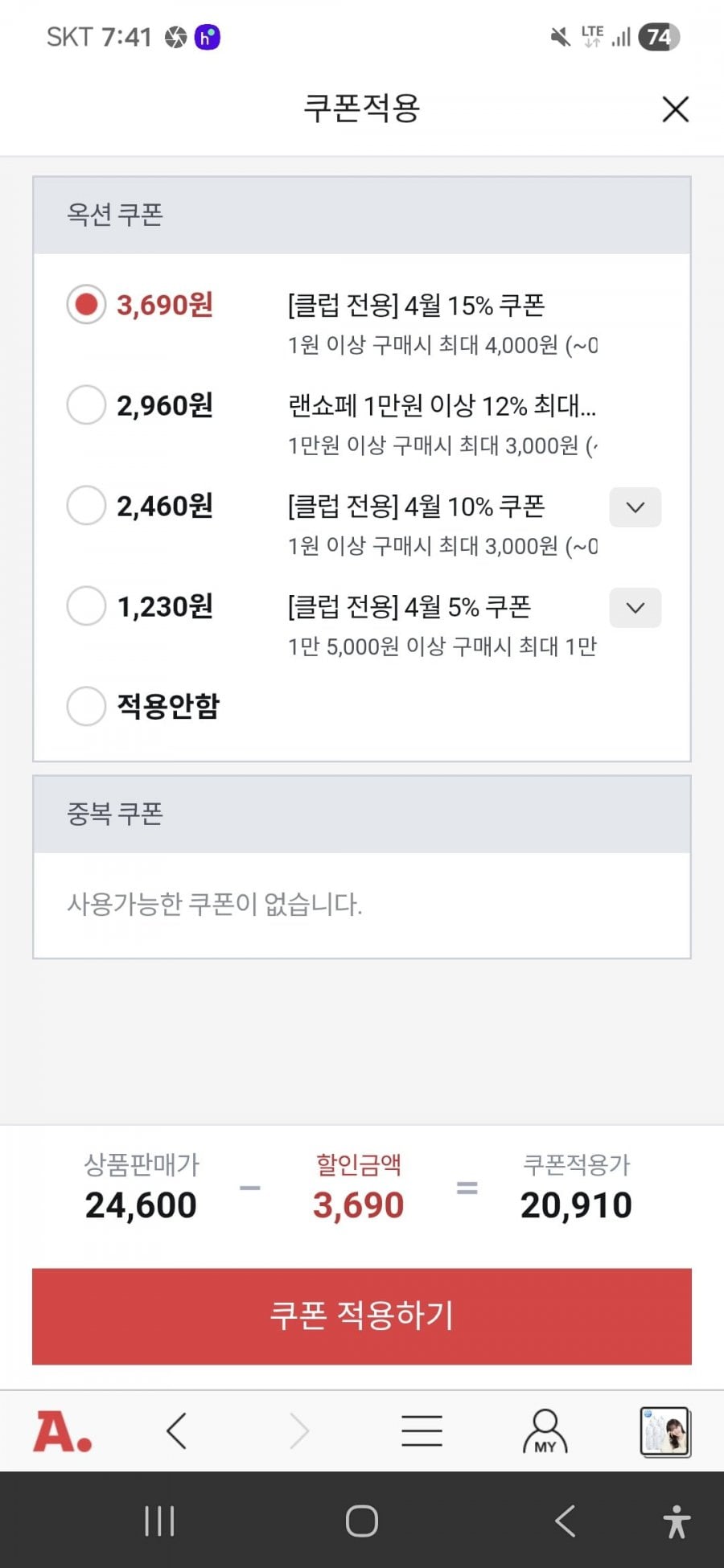Close the 쿠폰적용 coupon dialog
724x1568 pixels.
(x=675, y=109)
